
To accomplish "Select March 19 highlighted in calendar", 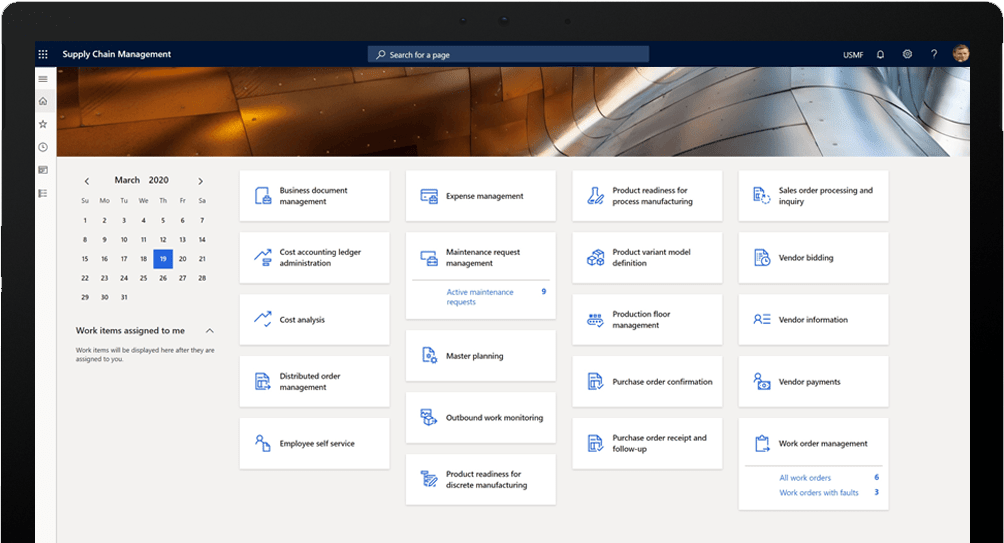I will pos(163,259).
